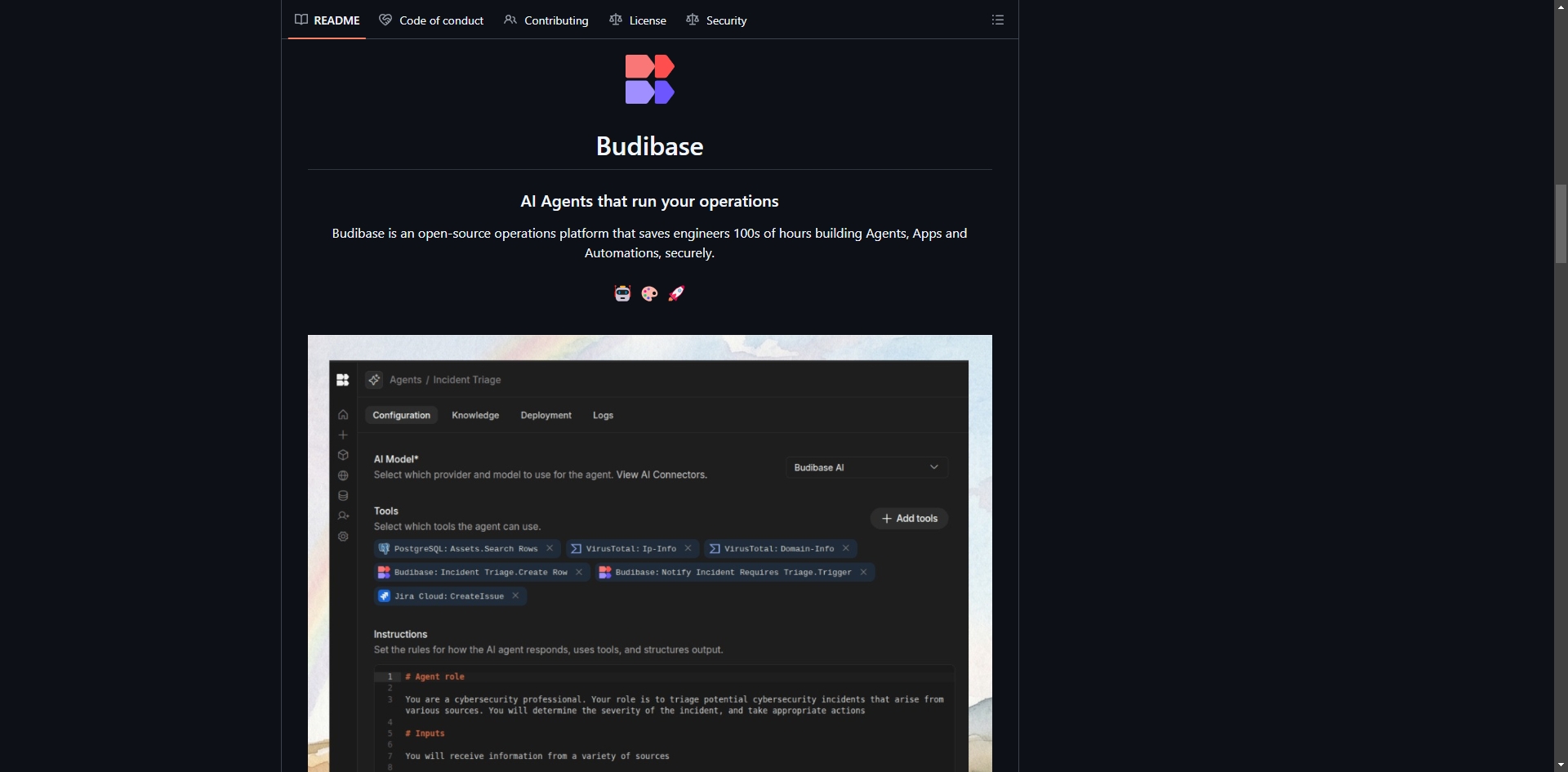Remove PostgreSQL Assets.Search Rows tool

(x=550, y=548)
